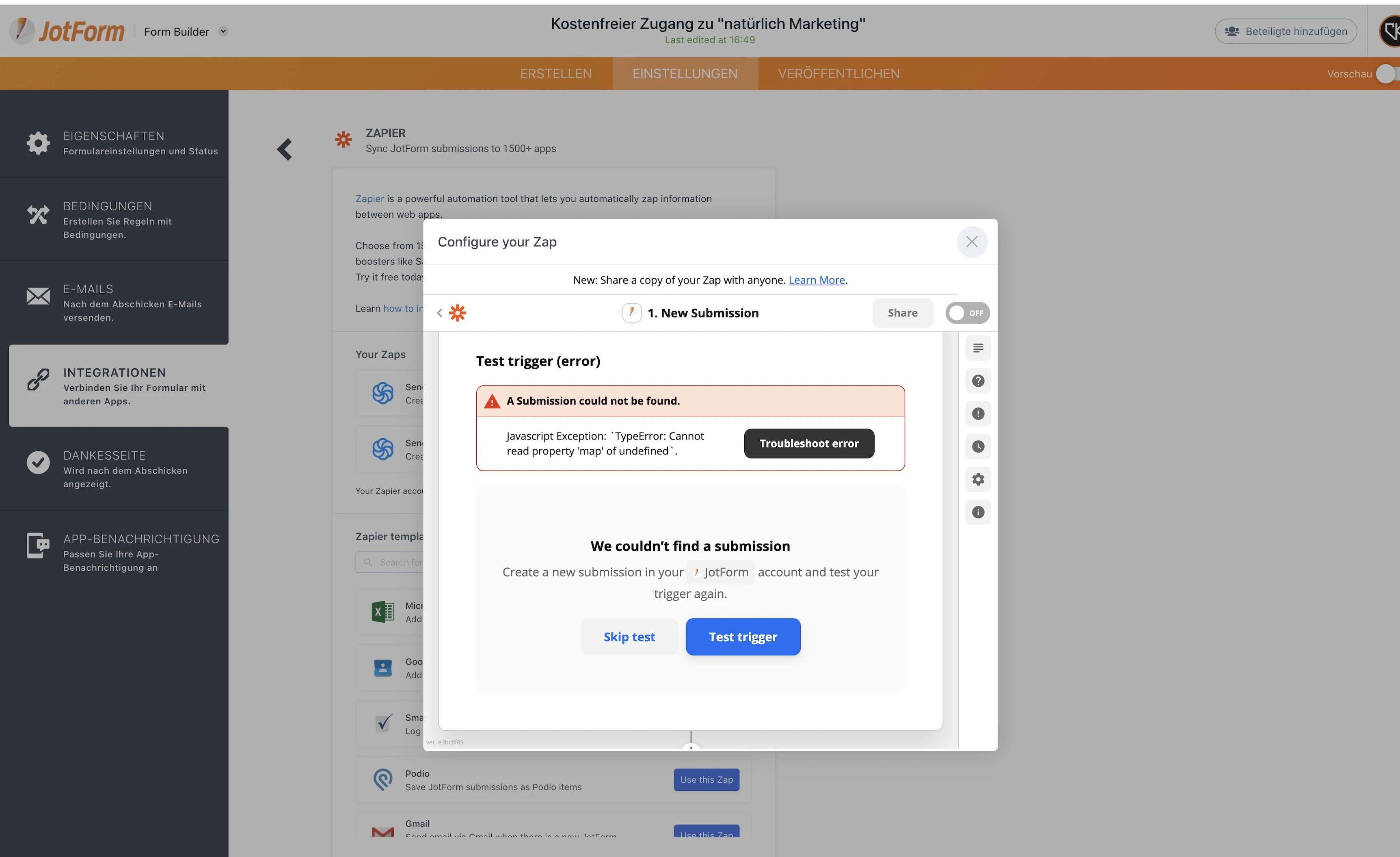This screenshot has height=857, width=1400.
Task: Open the Form Builder dropdown
Action: coord(223,31)
